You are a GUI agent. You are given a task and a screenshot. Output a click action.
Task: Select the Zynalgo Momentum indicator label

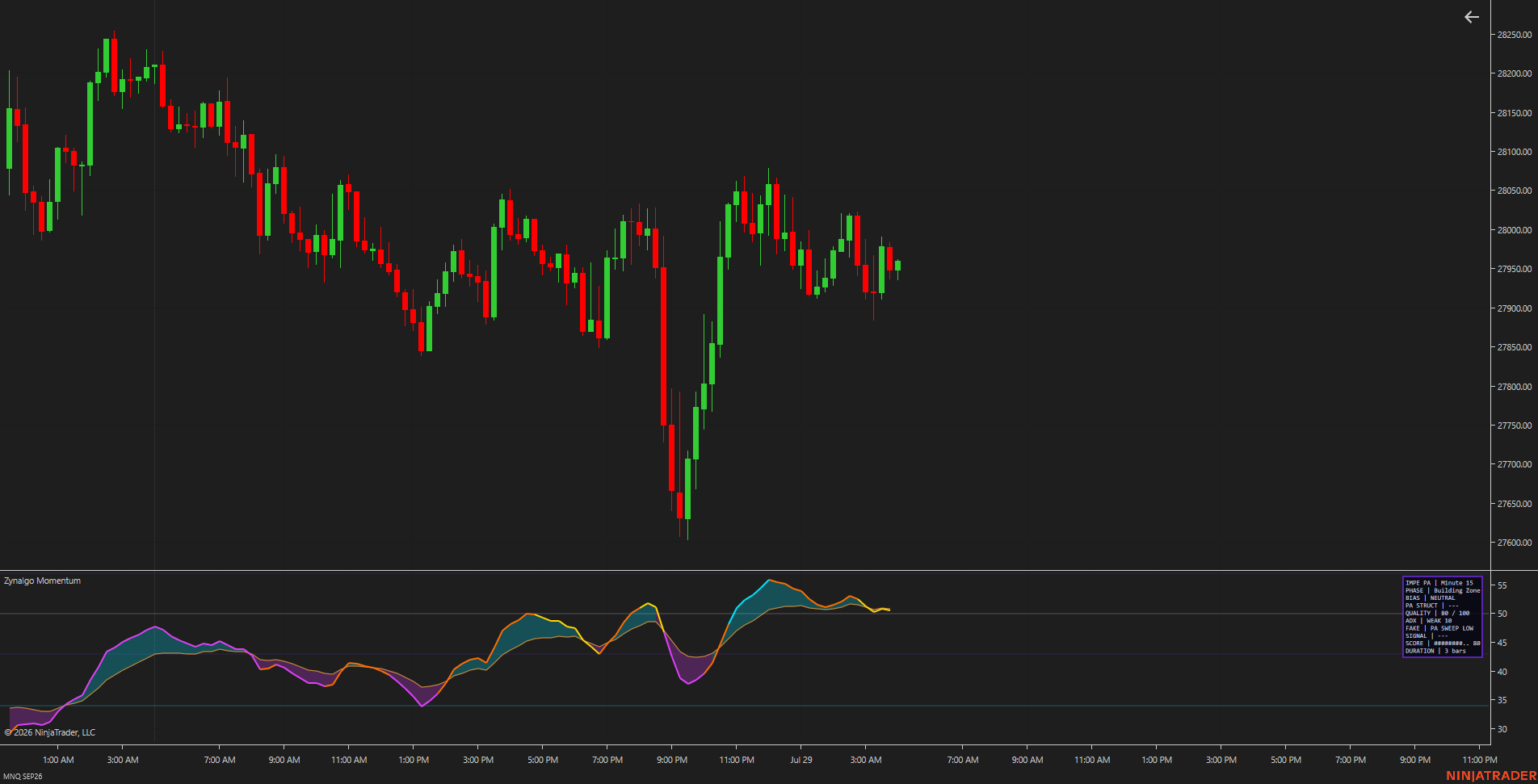(42, 581)
